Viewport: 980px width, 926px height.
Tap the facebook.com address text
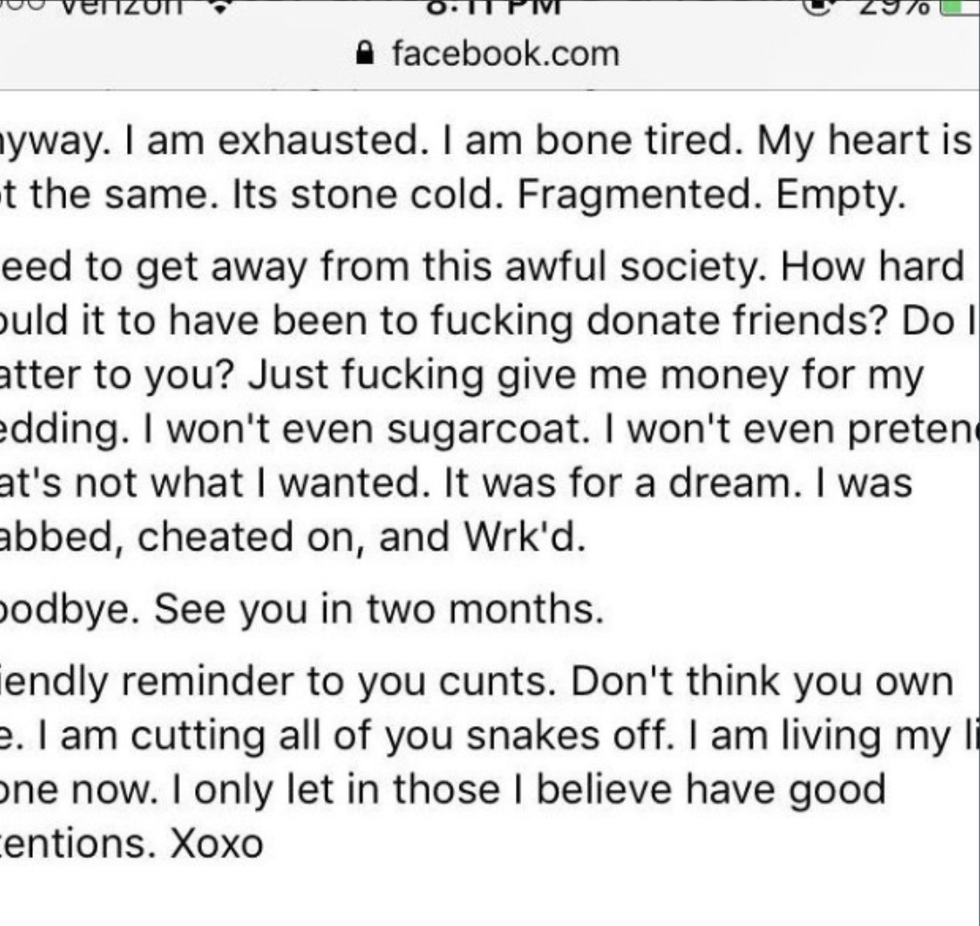click(505, 53)
